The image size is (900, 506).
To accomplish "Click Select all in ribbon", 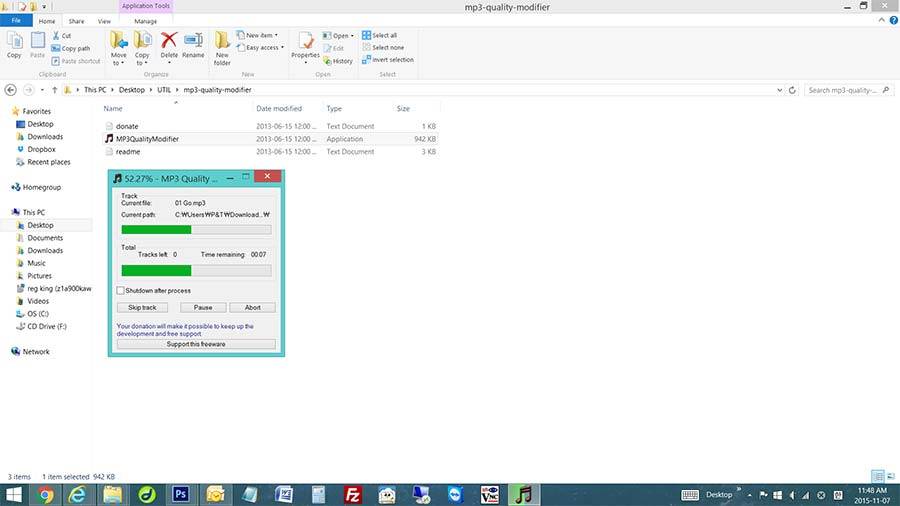I will (379, 35).
